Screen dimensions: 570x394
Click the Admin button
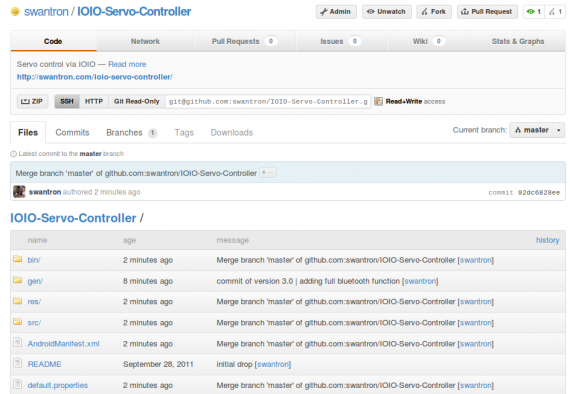[x=336, y=12]
